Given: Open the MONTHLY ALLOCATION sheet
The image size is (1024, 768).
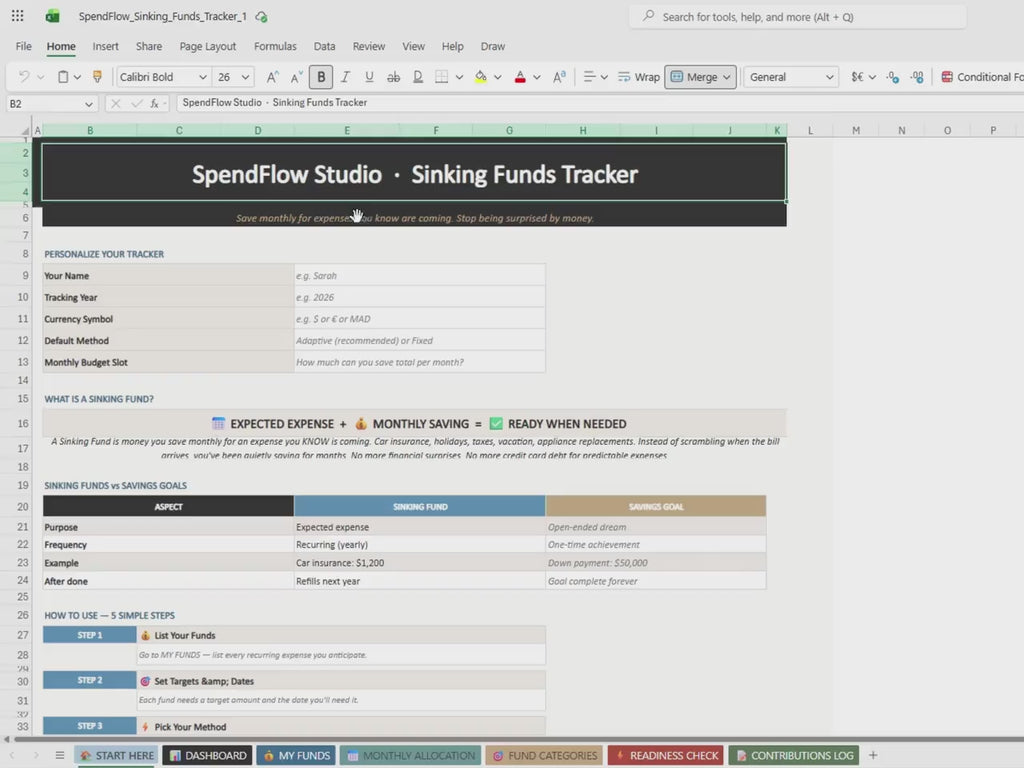Looking at the screenshot, I should click(x=411, y=756).
